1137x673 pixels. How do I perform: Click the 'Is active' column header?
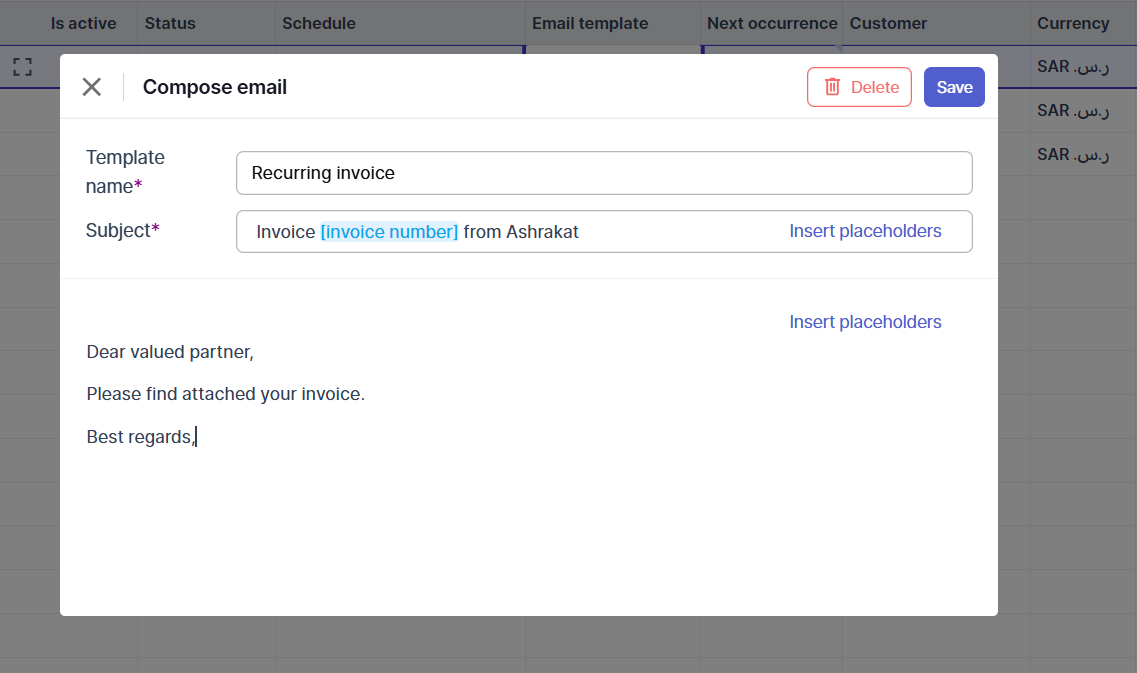[83, 23]
